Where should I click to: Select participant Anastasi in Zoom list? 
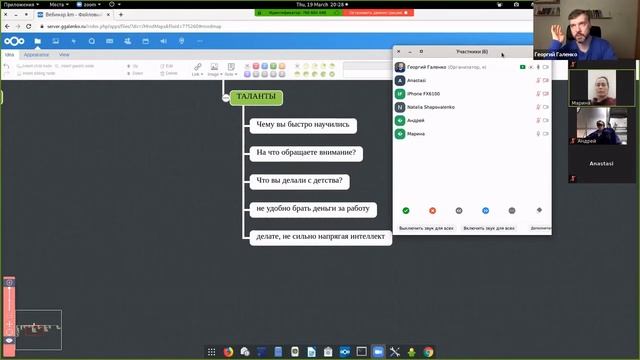point(472,80)
